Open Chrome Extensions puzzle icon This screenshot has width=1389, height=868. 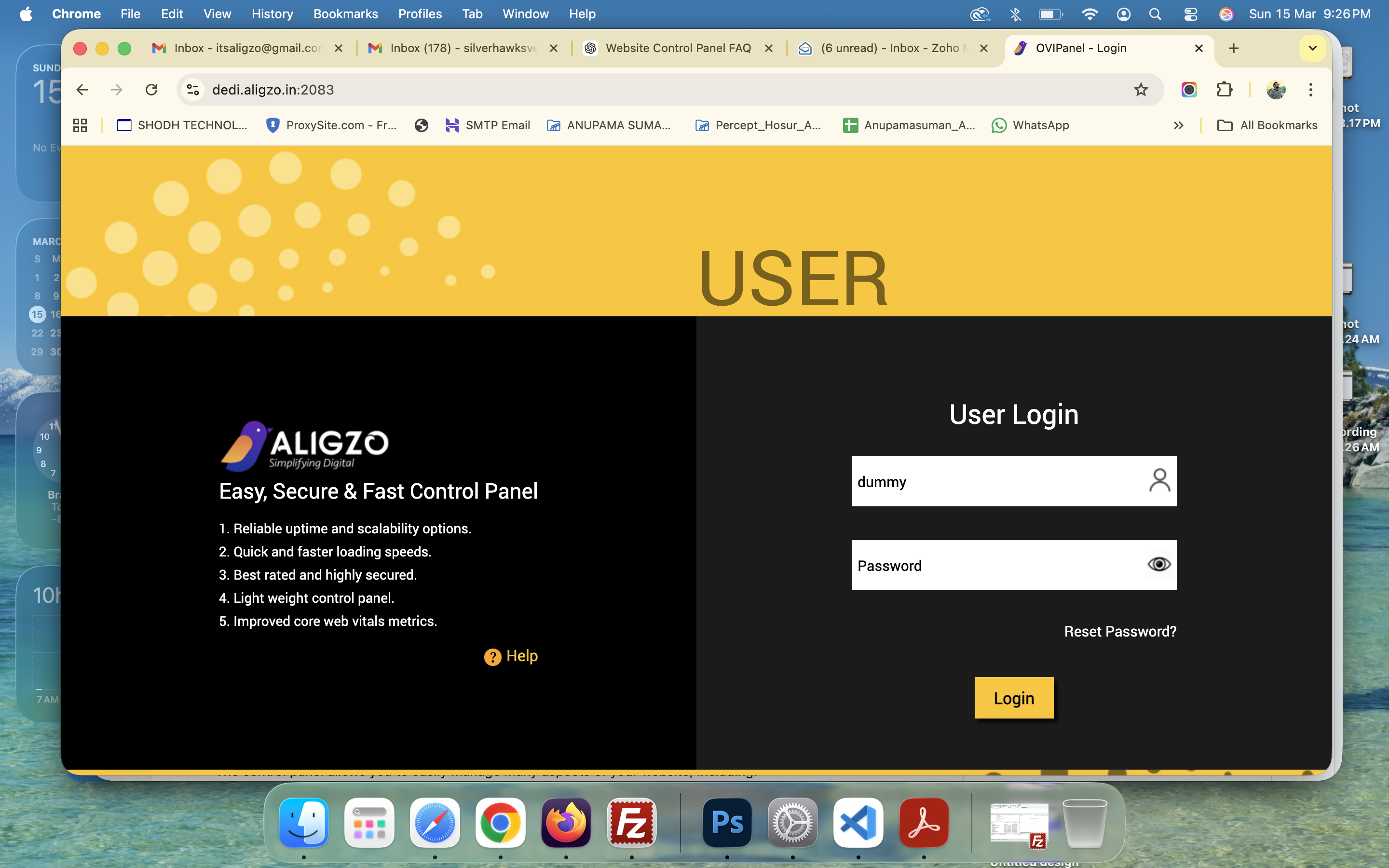(x=1224, y=90)
